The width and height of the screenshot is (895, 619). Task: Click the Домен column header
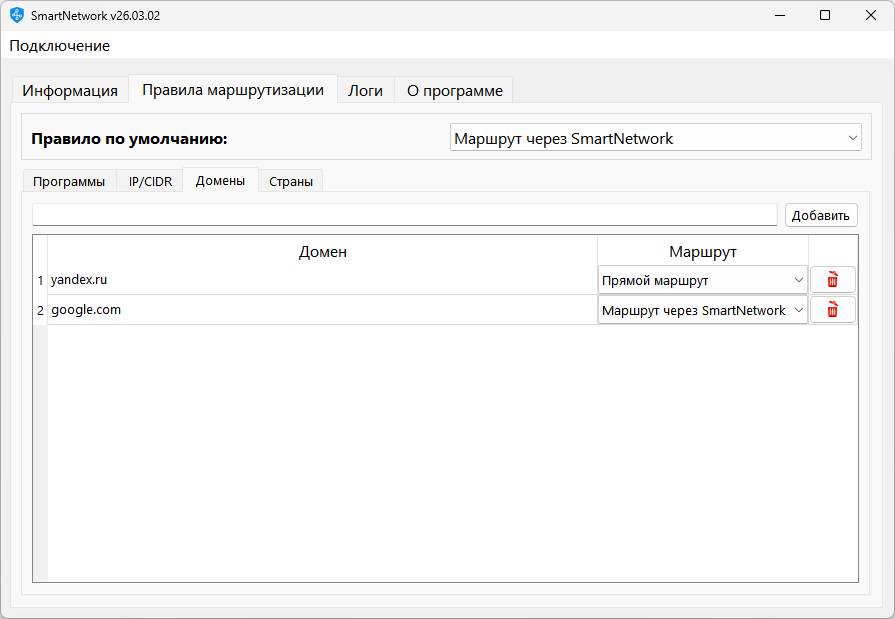[322, 251]
